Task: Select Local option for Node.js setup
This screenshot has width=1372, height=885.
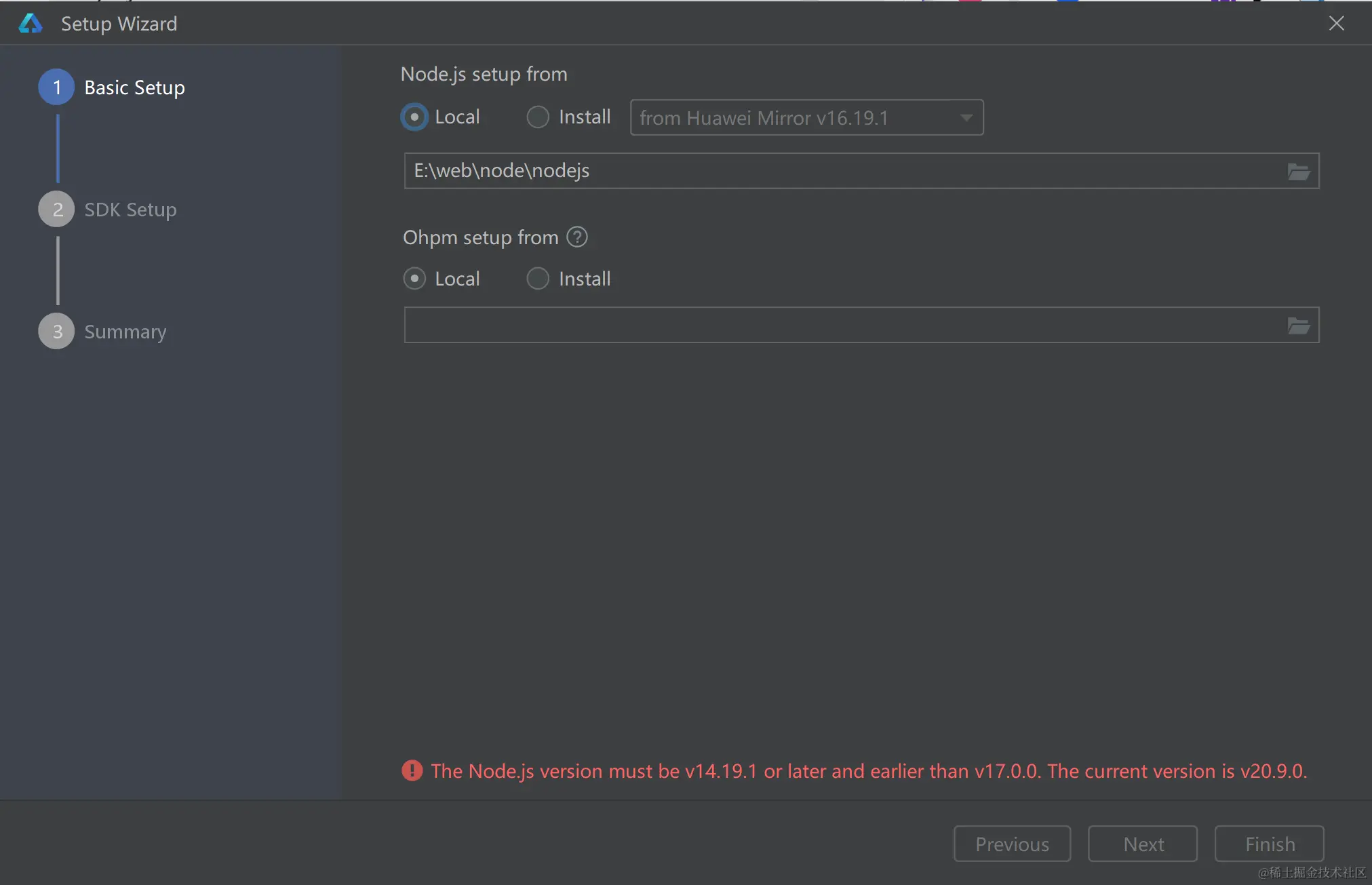Action: point(414,117)
